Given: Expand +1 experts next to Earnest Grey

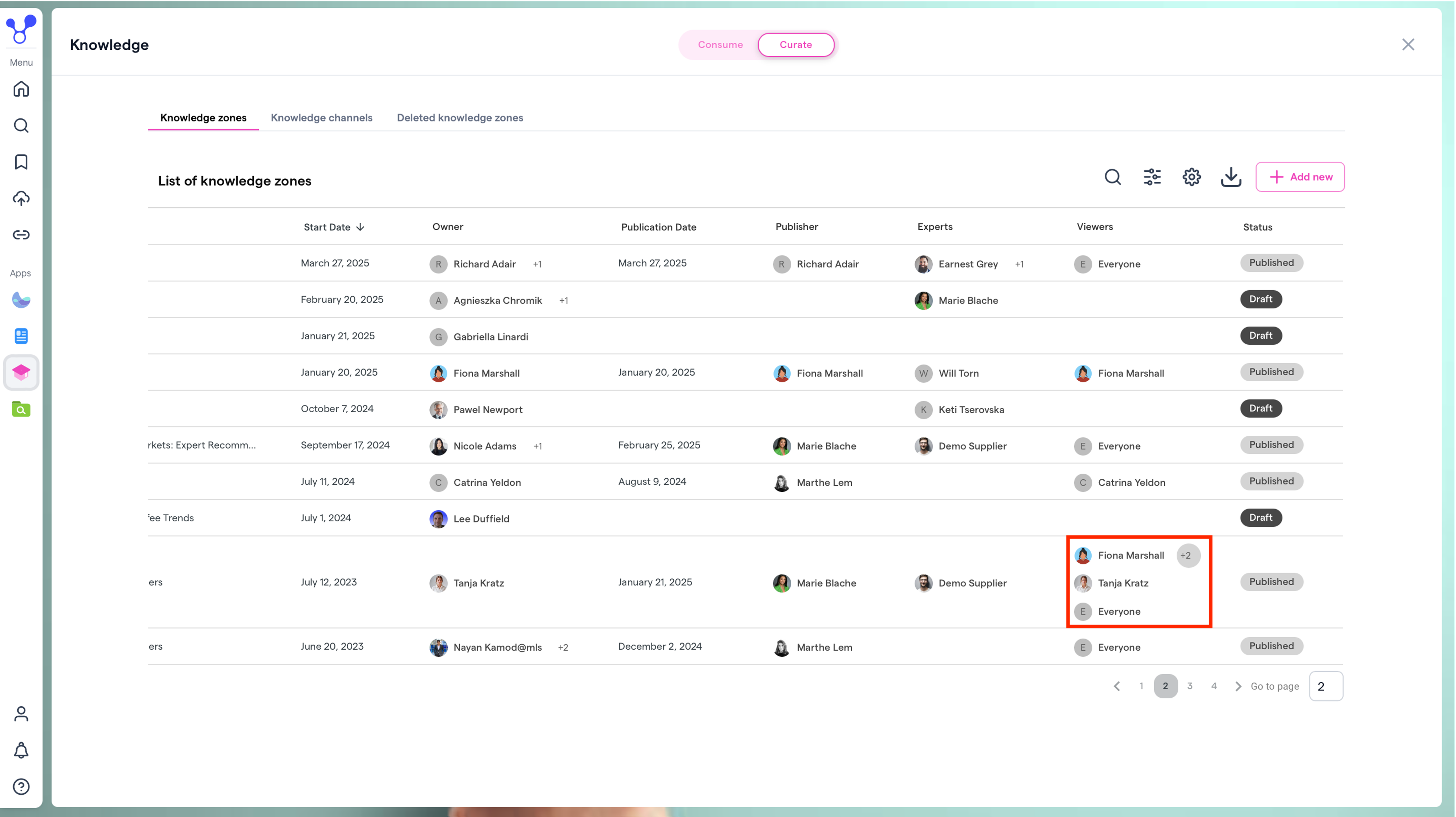Looking at the screenshot, I should 1019,264.
